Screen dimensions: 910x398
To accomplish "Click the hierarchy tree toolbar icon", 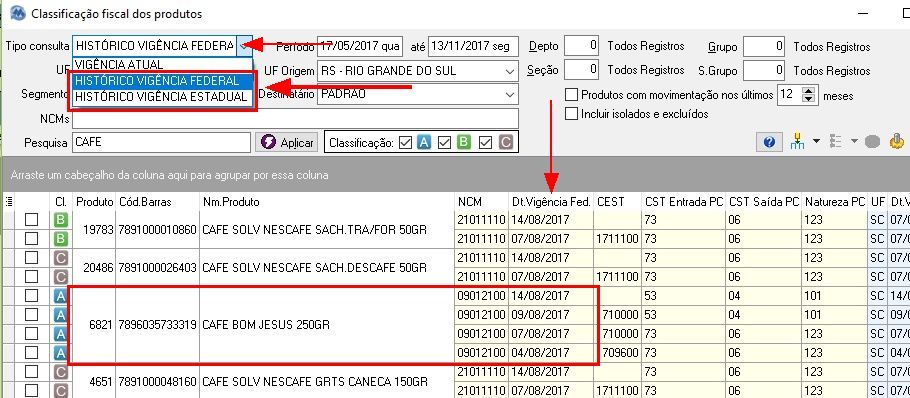I will (797, 141).
